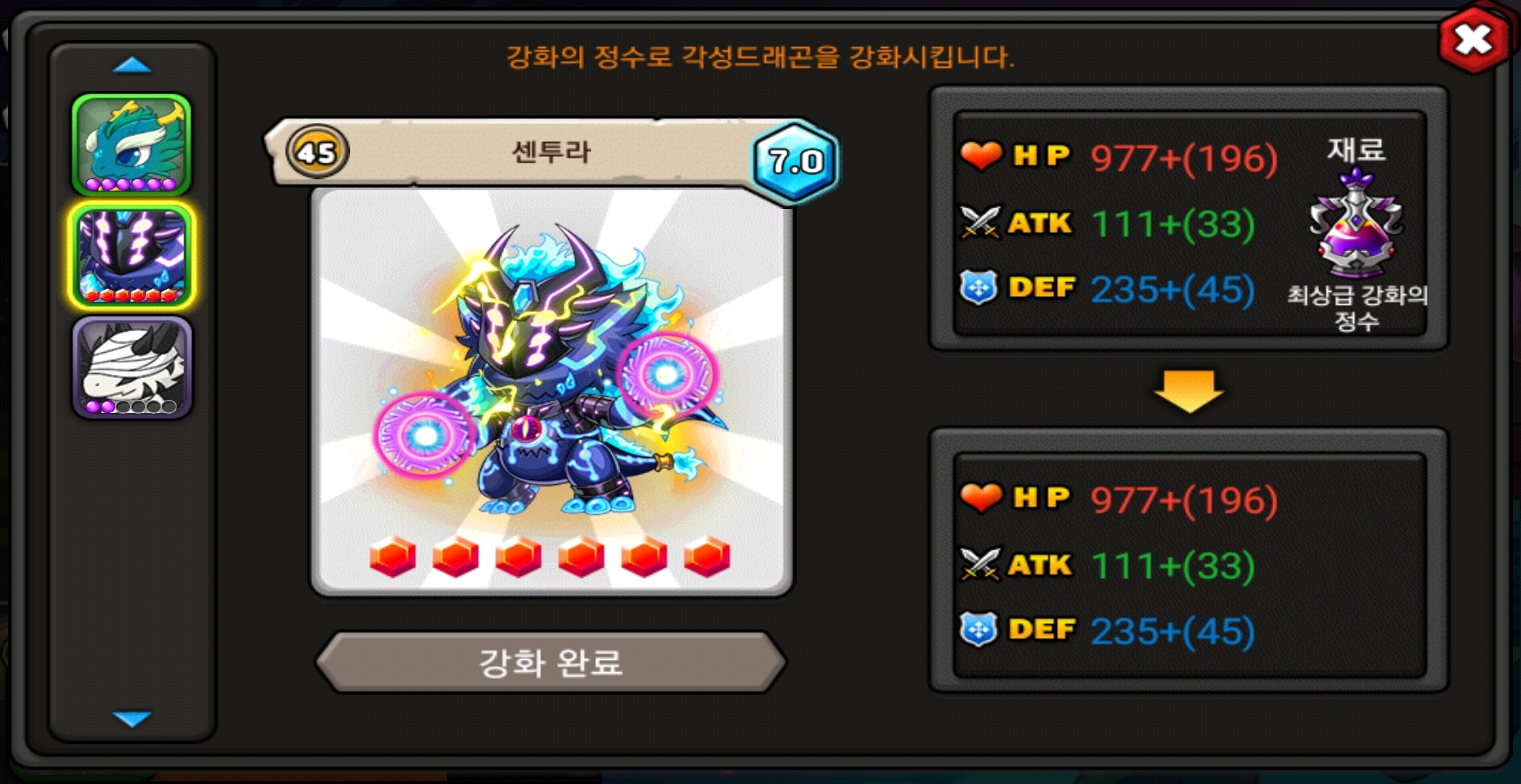The width and height of the screenshot is (1521, 784).
Task: Move dragon list up with blue arrow
Action: 132,66
